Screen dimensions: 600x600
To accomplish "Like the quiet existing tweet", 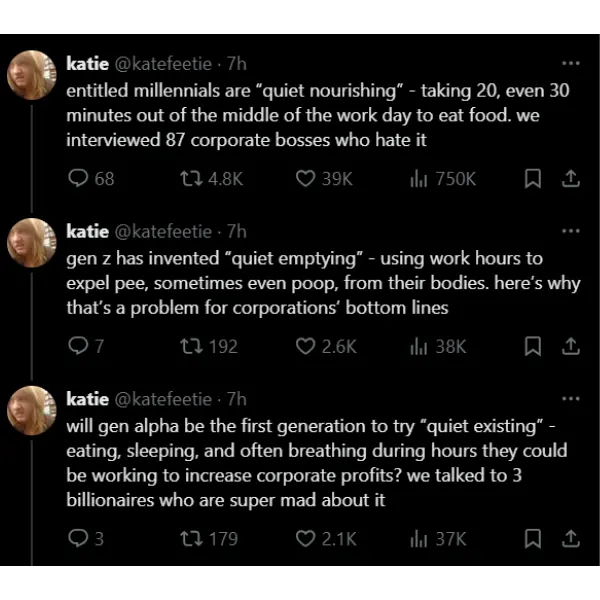I will coord(307,539).
